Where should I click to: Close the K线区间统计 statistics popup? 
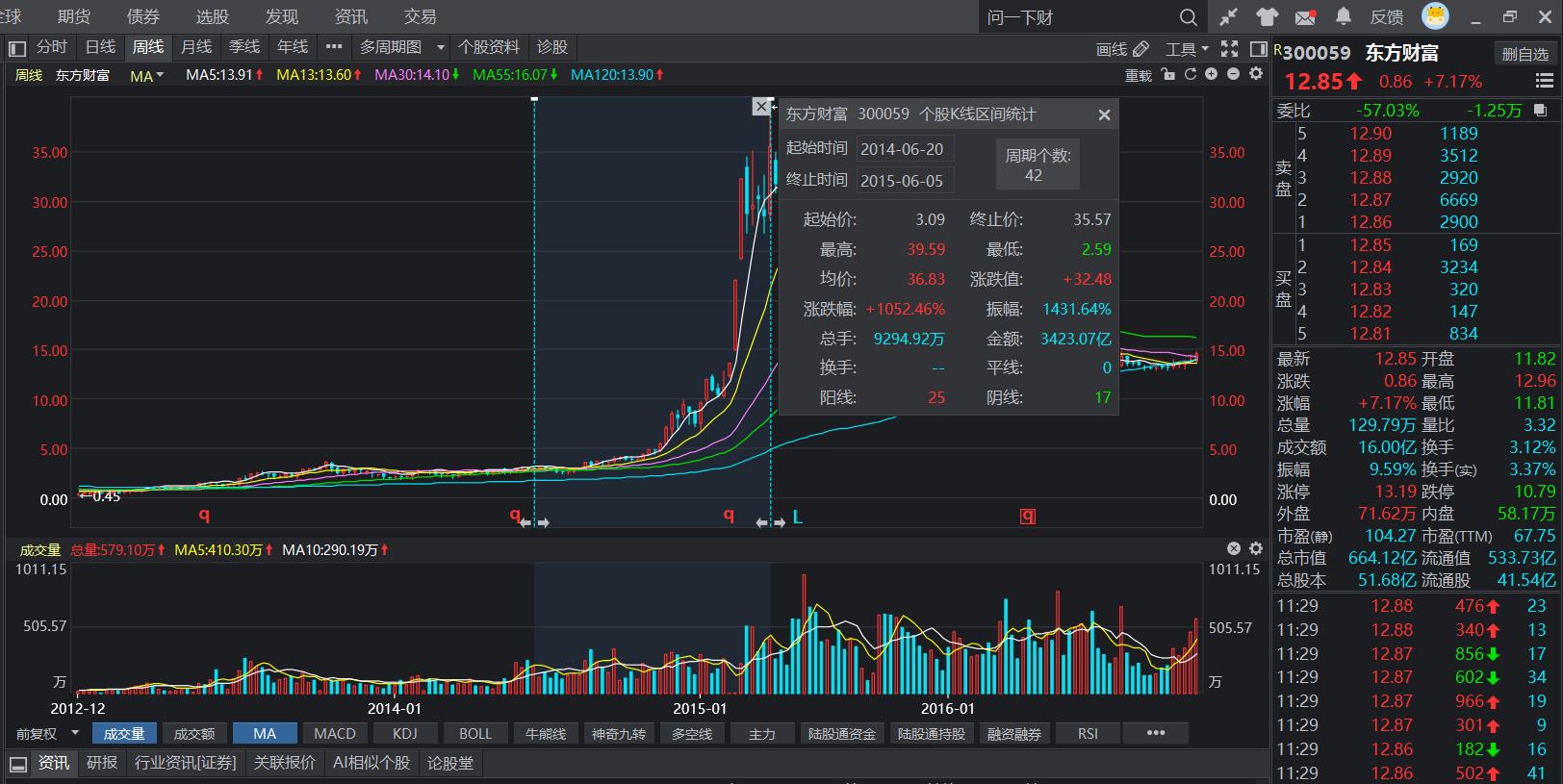(x=1104, y=114)
